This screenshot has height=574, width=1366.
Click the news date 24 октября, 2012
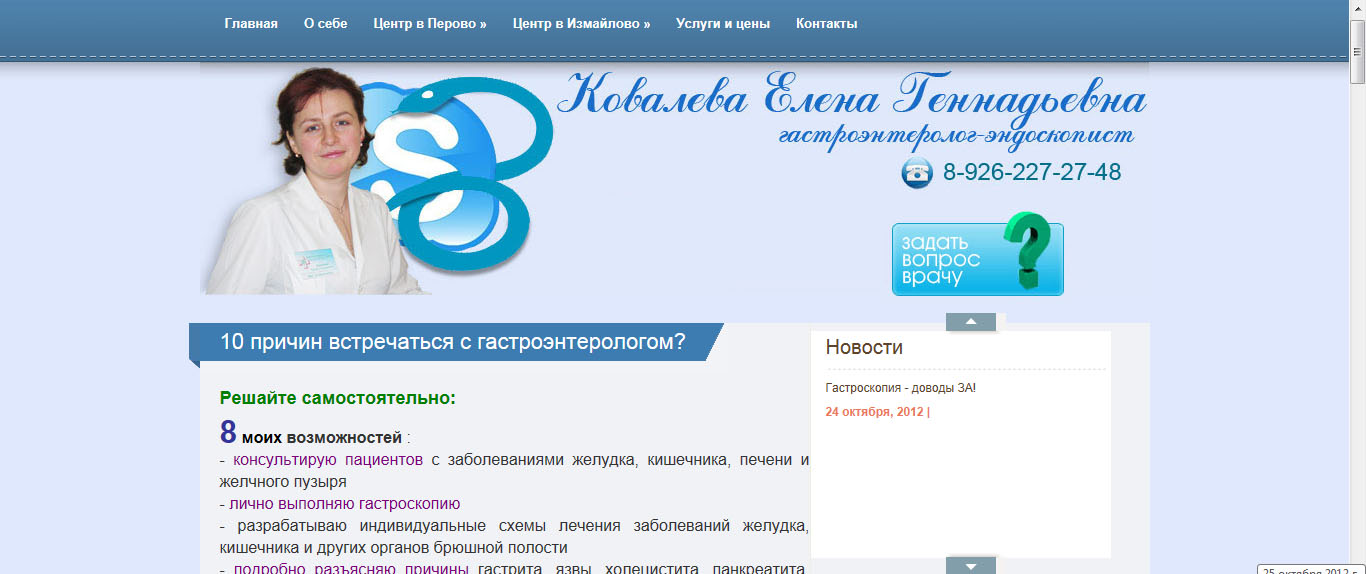(x=876, y=412)
